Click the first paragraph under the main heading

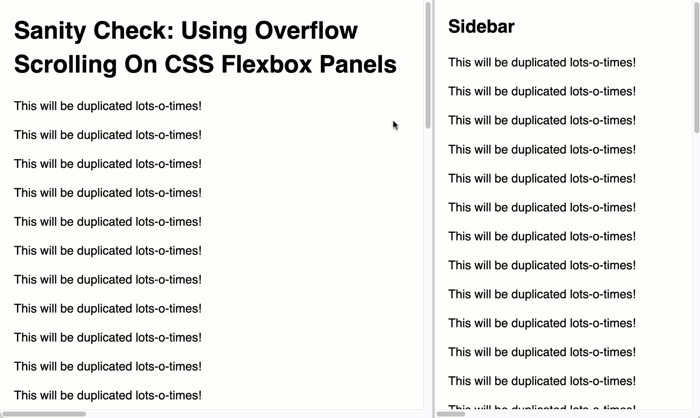tap(108, 106)
